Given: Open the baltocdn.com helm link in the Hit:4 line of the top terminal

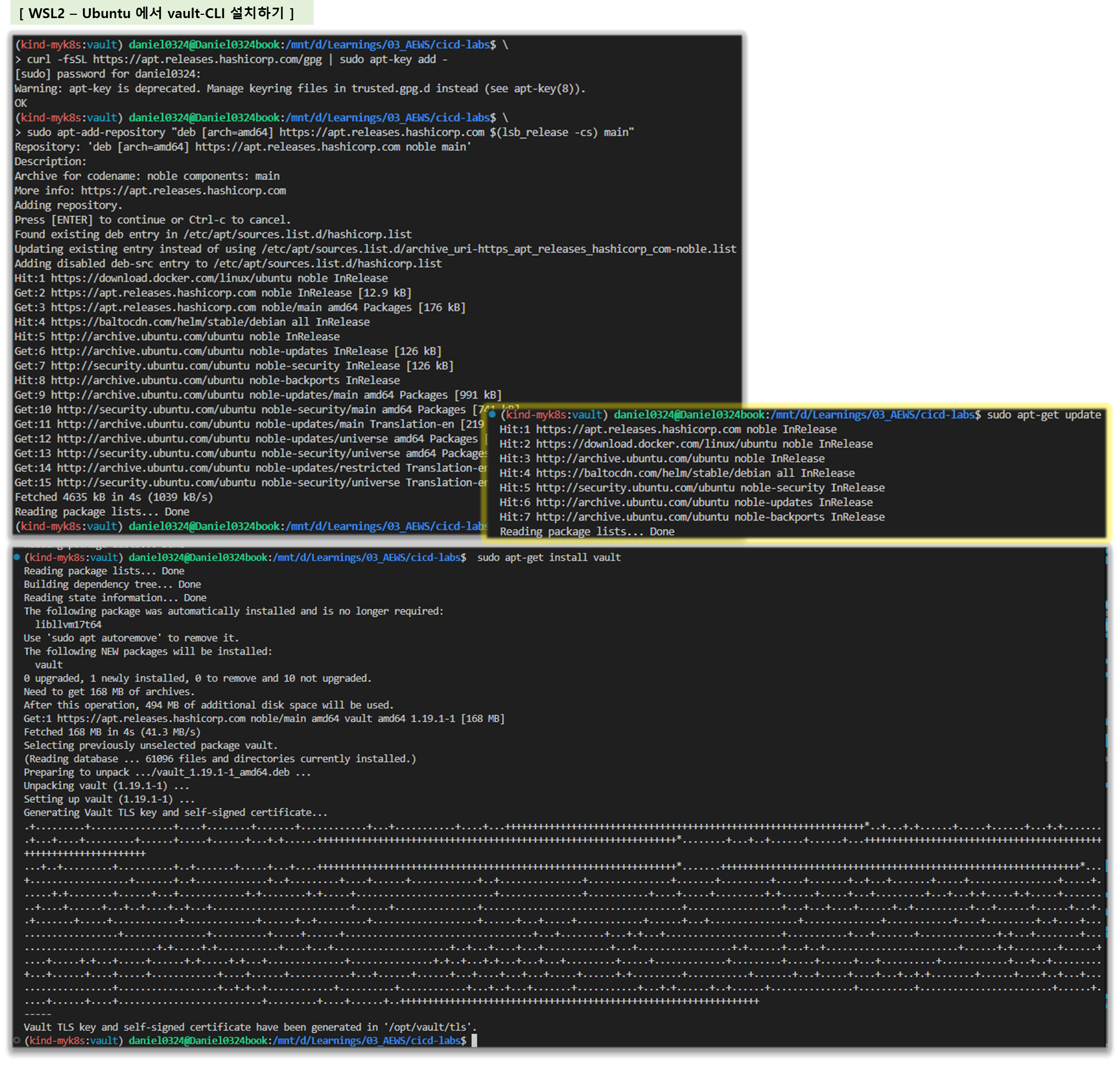Looking at the screenshot, I should 168,322.
